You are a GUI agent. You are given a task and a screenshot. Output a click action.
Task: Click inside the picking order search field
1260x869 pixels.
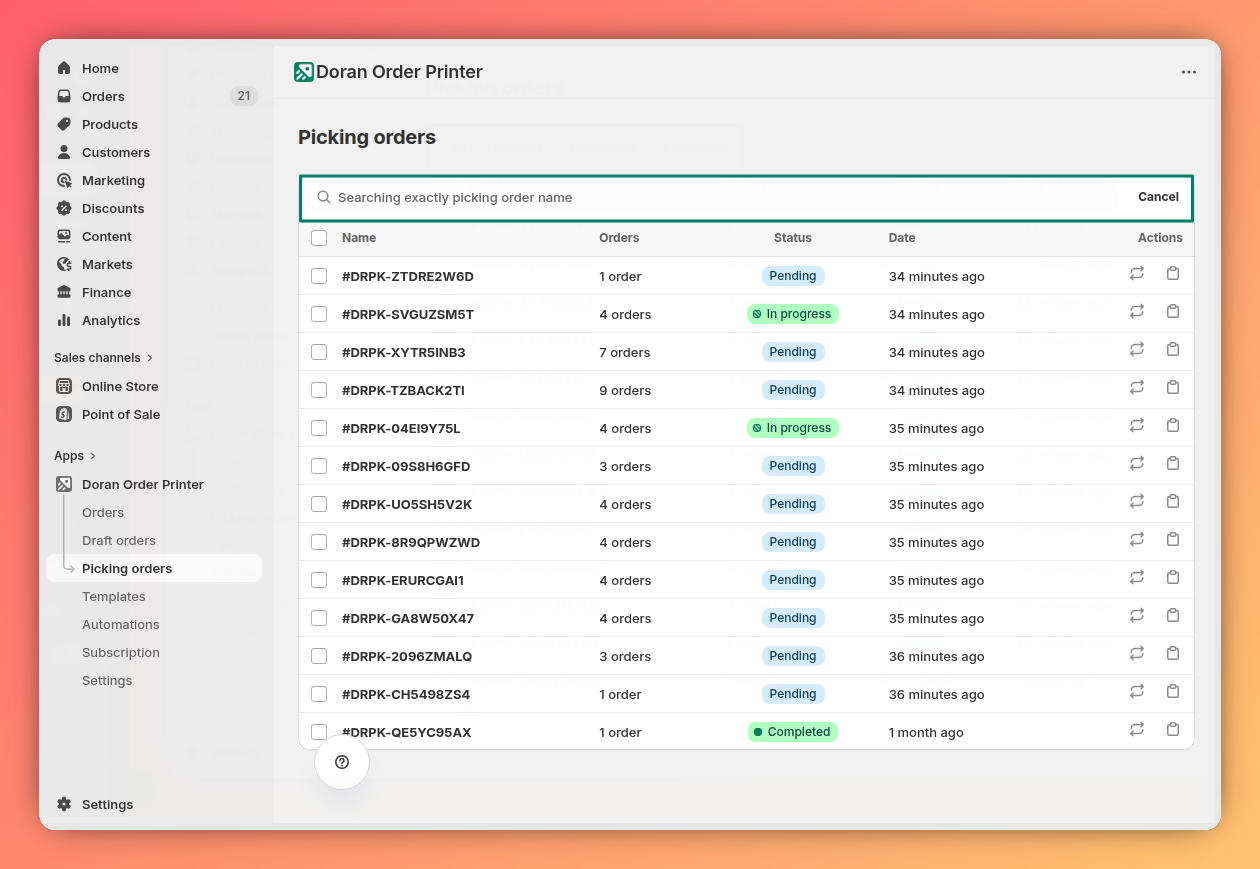[x=700, y=197]
